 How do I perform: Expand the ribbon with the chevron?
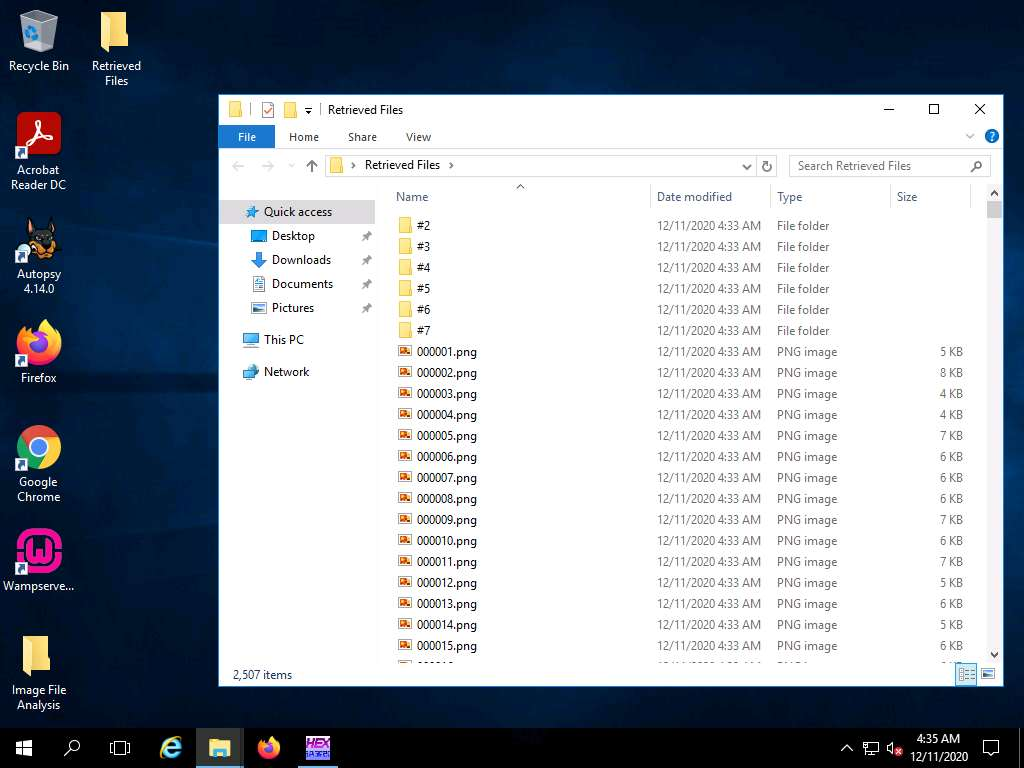[x=970, y=136]
